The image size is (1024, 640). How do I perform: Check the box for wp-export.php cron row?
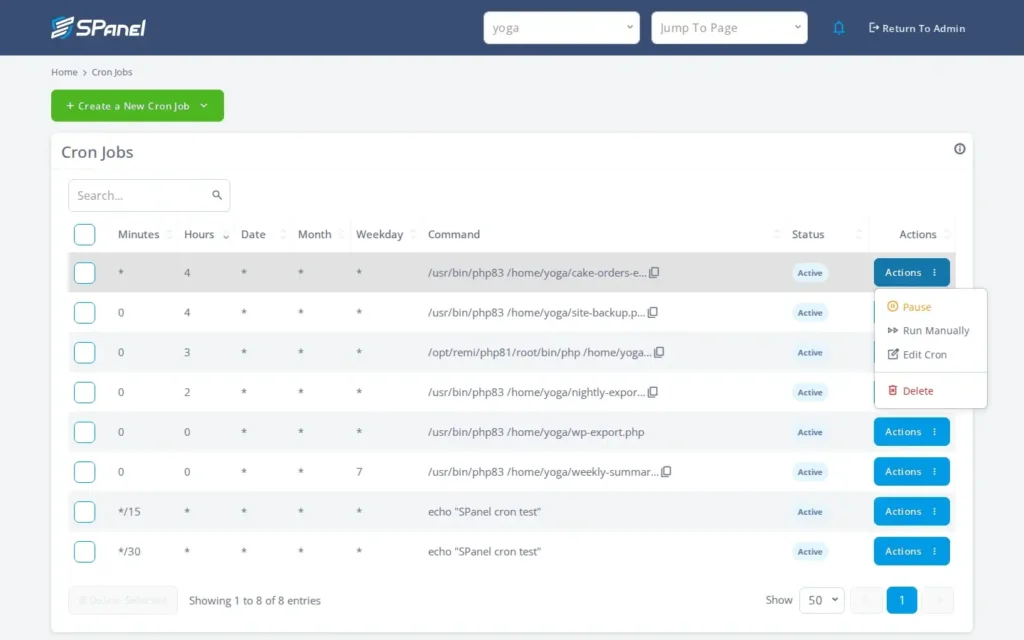tap(84, 432)
